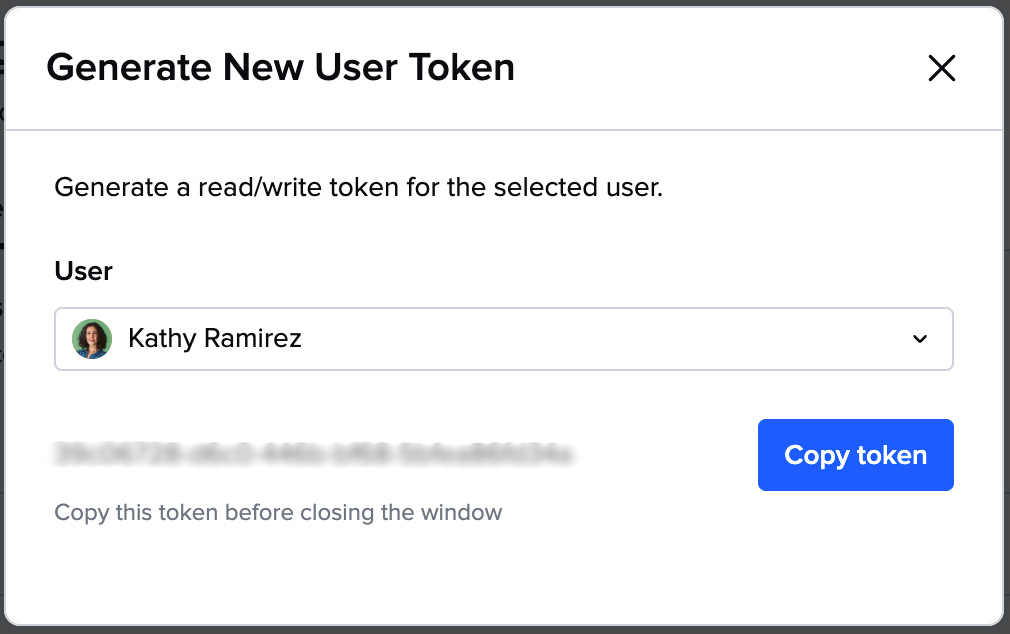This screenshot has width=1010, height=634.
Task: Click the word token on blue button
Action: pyautogui.click(x=892, y=455)
